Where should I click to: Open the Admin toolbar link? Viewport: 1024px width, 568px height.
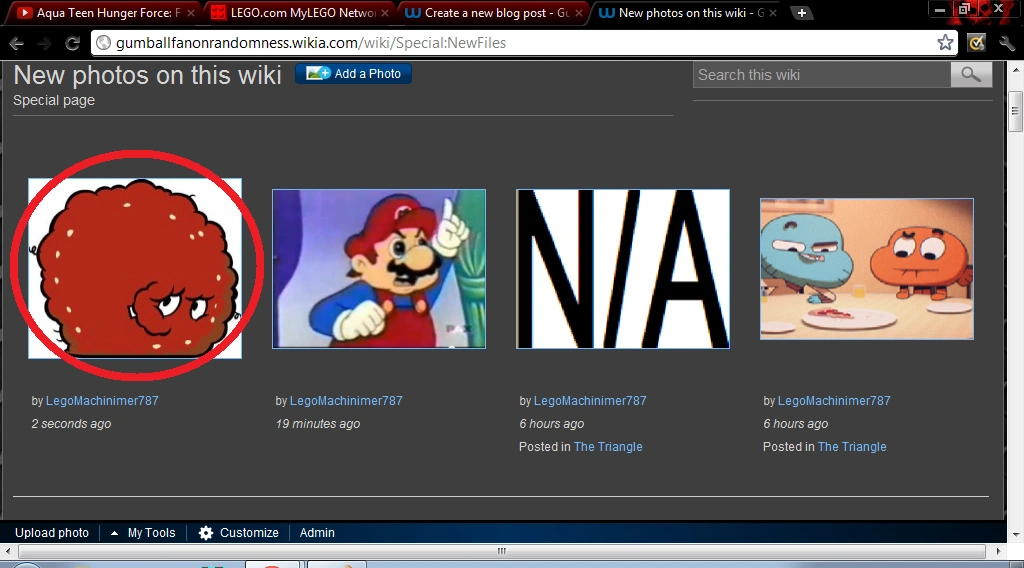(317, 533)
